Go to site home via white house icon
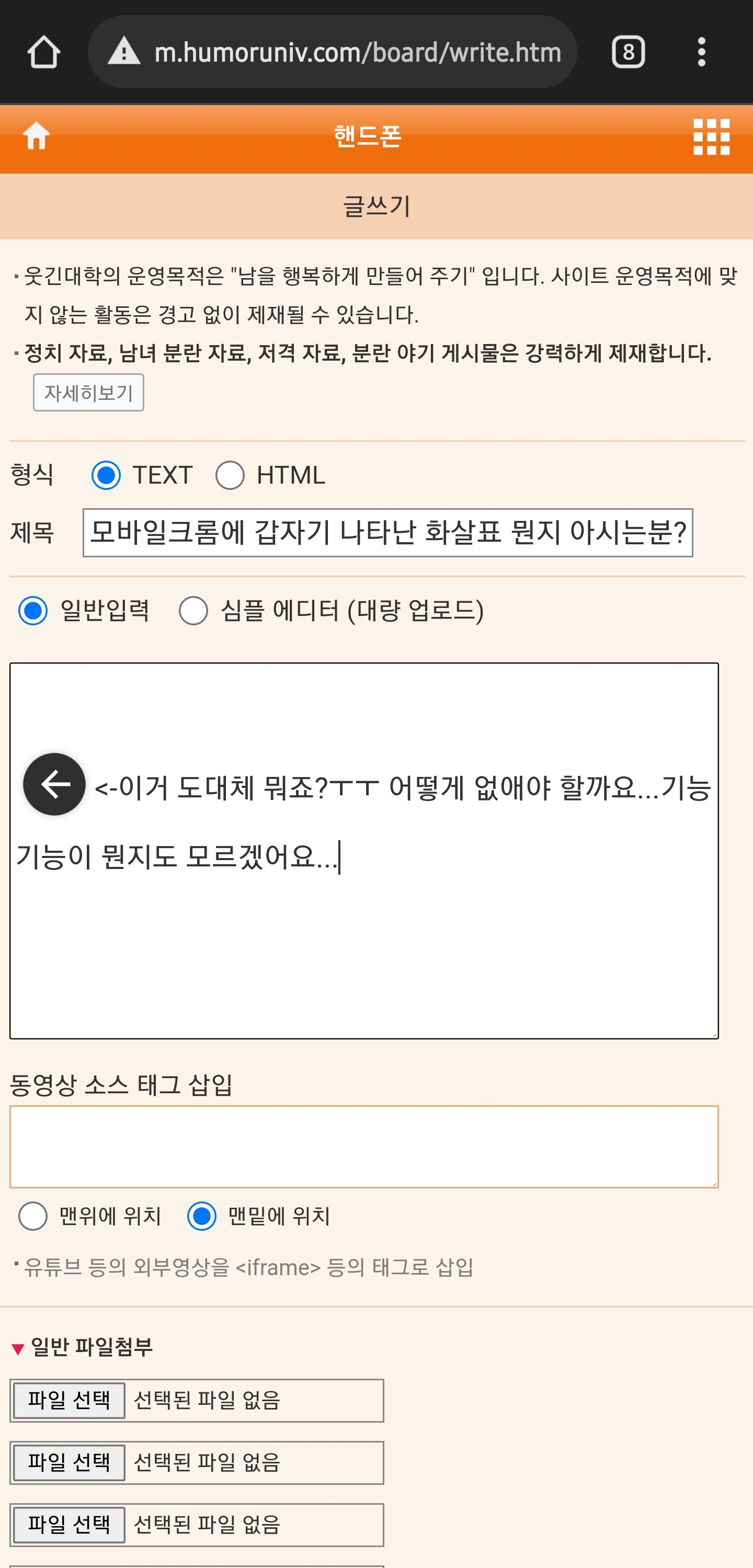This screenshot has height=1568, width=753. pos(37,135)
